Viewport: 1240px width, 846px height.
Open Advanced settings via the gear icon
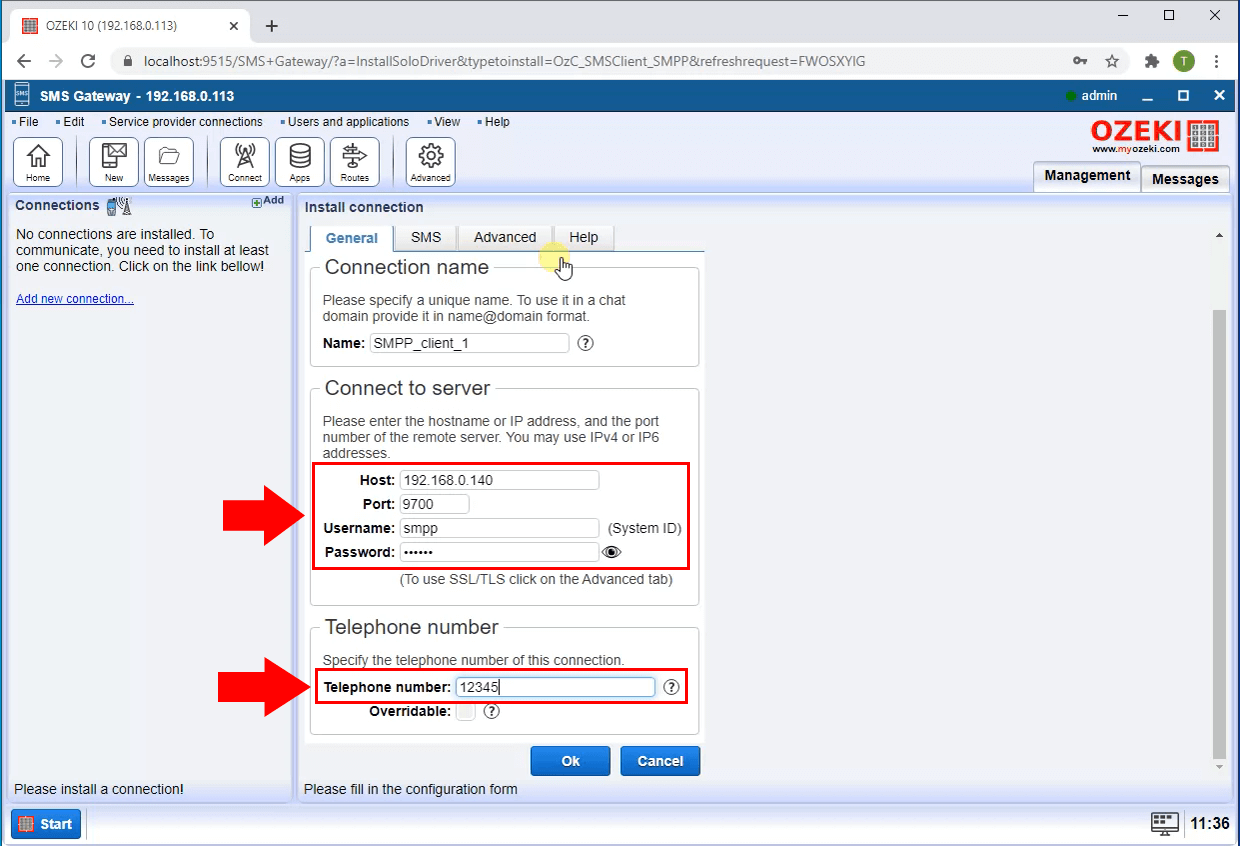coord(429,160)
